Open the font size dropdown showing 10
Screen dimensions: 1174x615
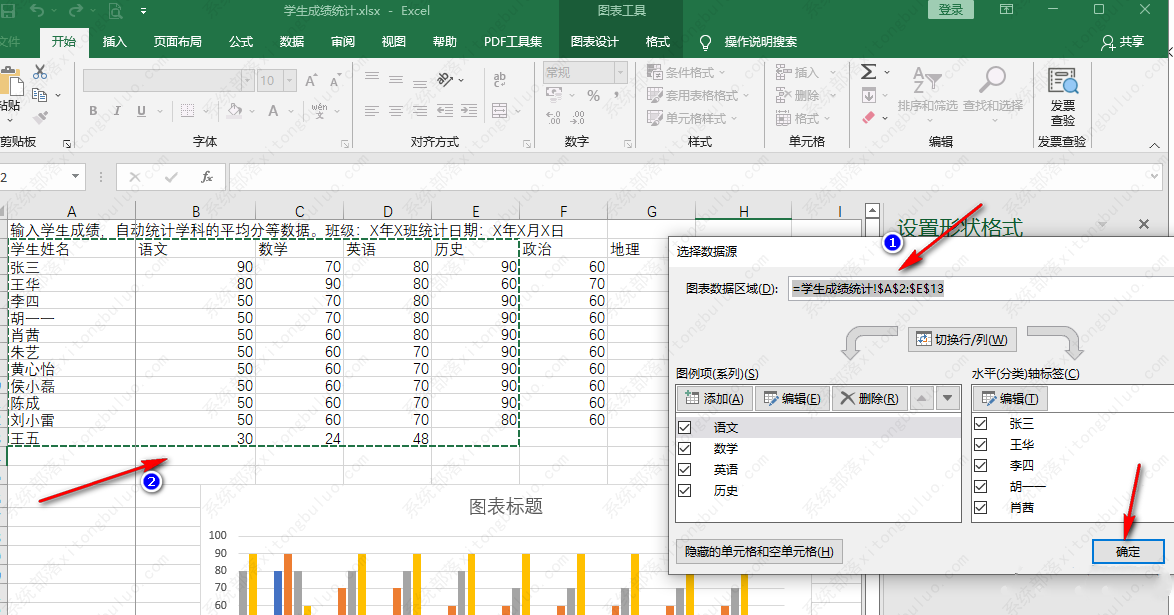point(290,80)
